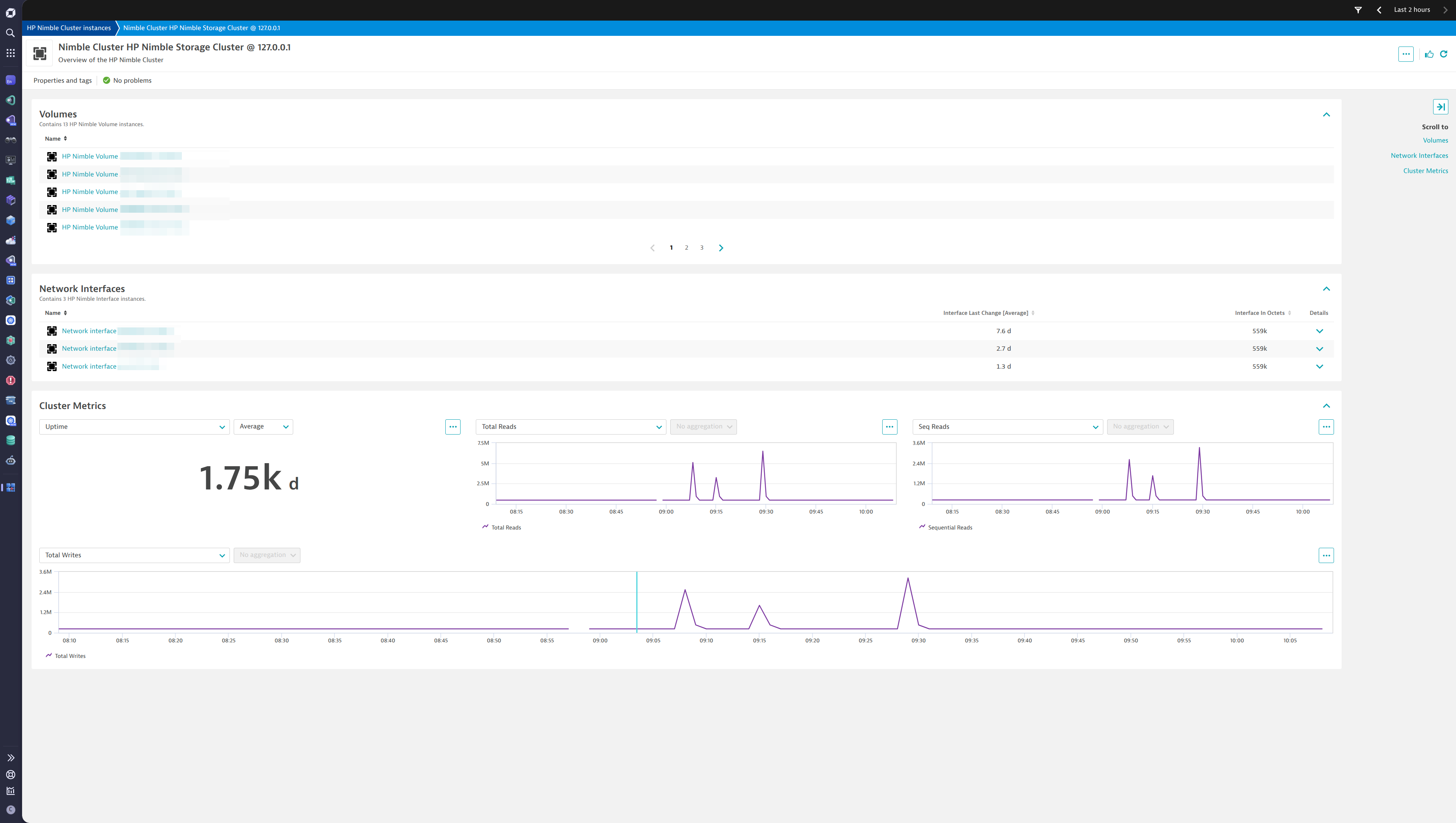The width and height of the screenshot is (1456, 823).
Task: Open the filter funnel icon top right
Action: click(x=1358, y=10)
